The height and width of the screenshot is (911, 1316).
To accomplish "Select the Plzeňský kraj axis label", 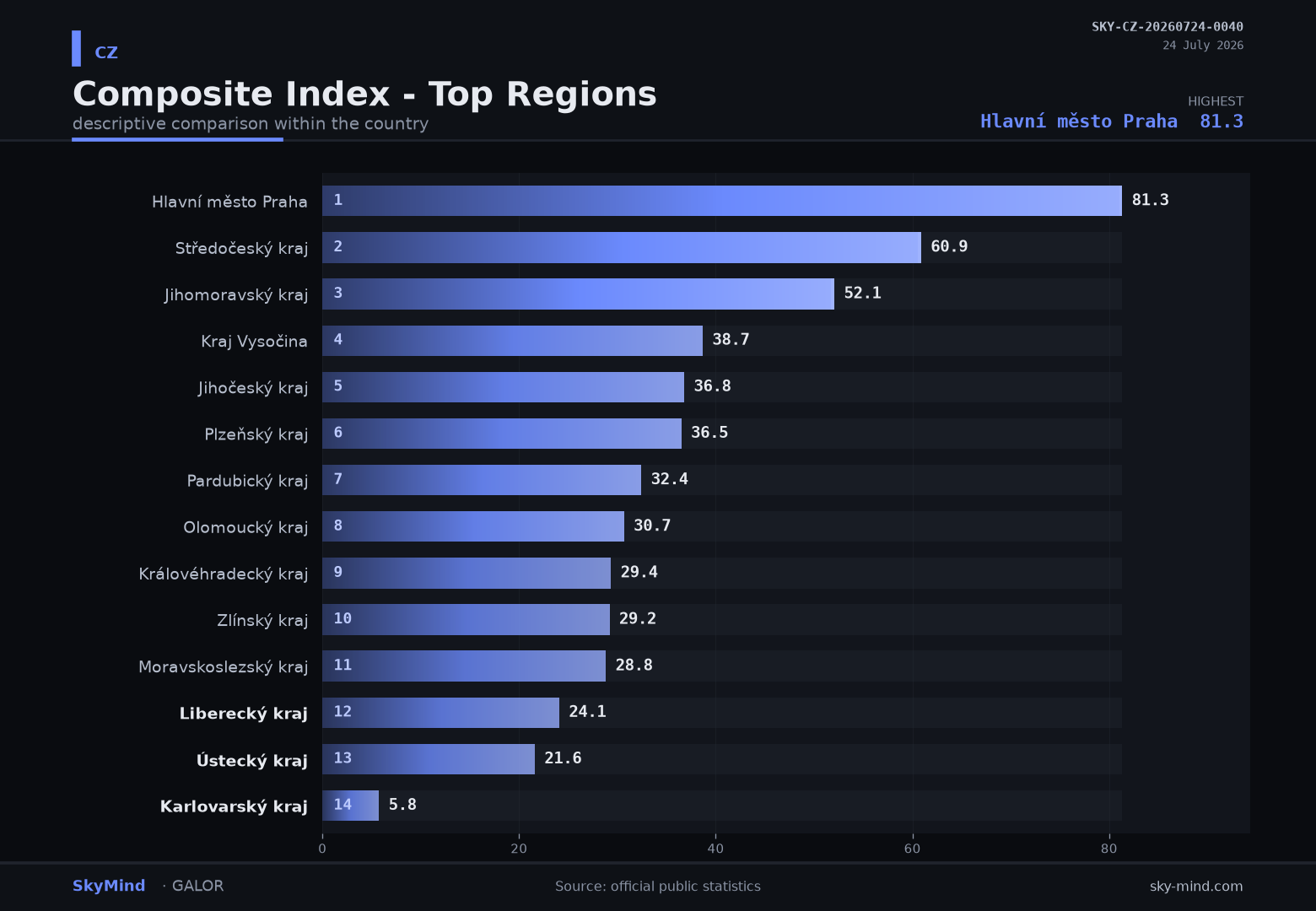I will click(256, 434).
